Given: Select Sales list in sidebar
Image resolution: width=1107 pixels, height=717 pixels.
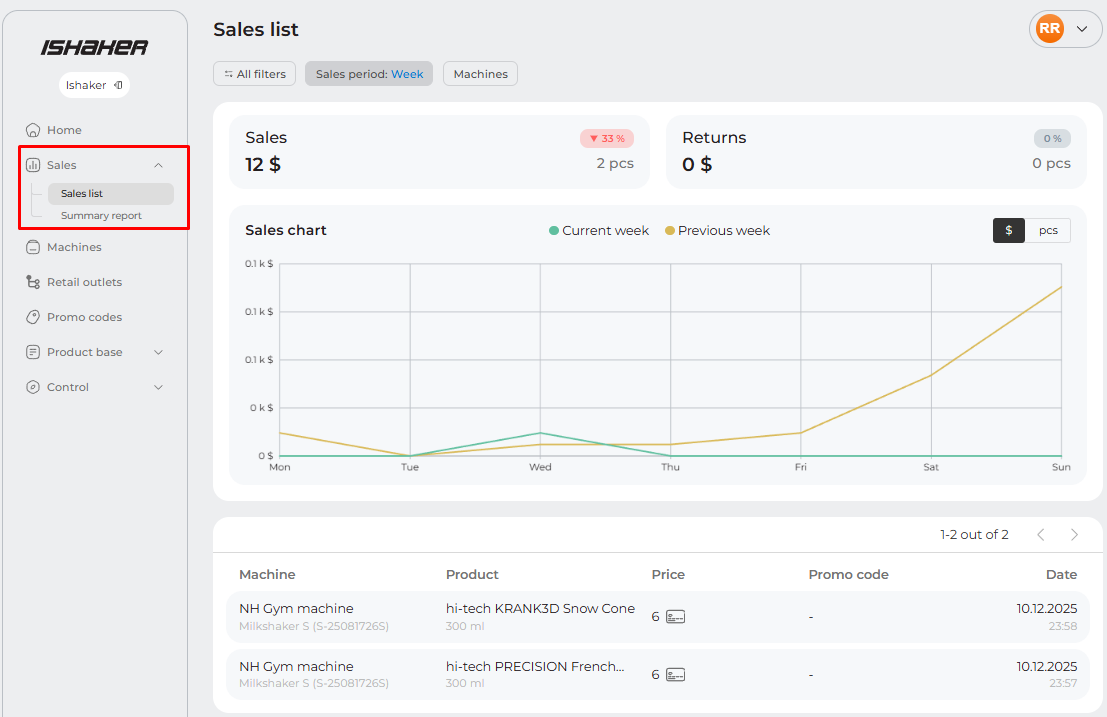Looking at the screenshot, I should click(x=82, y=194).
